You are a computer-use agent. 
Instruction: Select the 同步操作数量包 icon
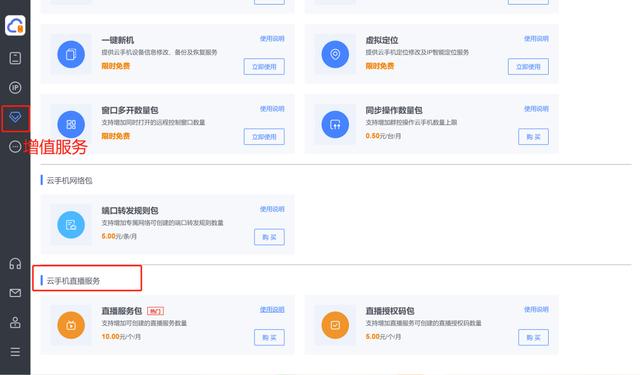pos(335,124)
